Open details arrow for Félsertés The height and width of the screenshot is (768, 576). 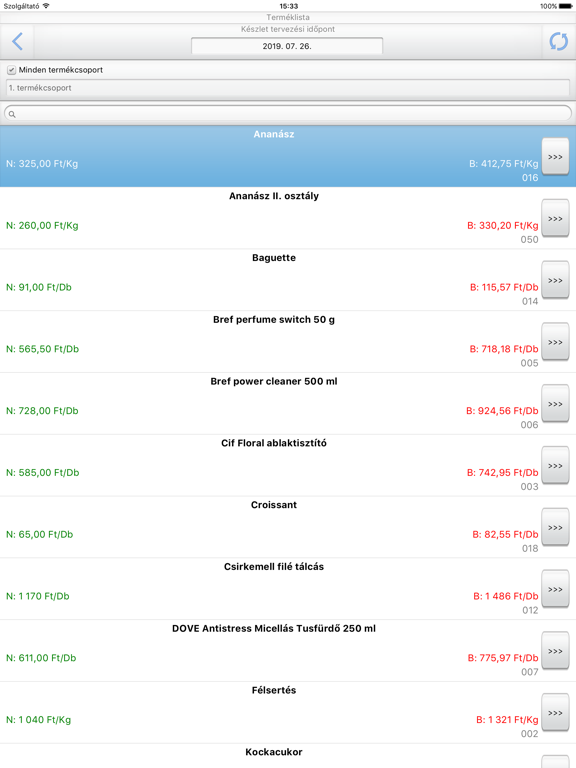pyautogui.click(x=555, y=713)
